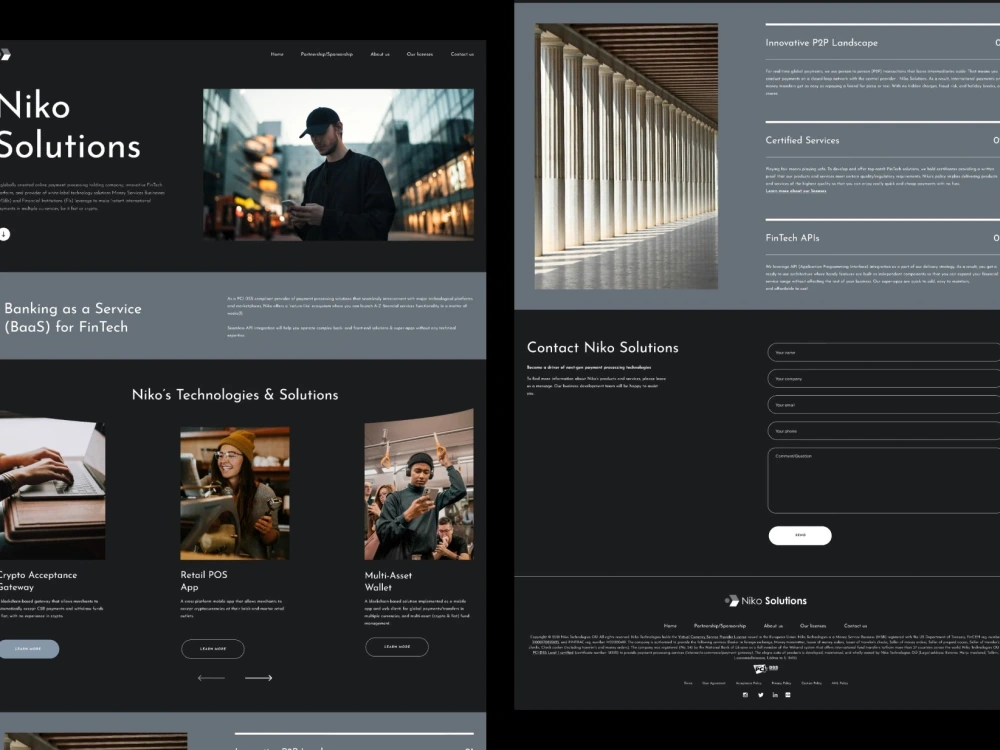The width and height of the screenshot is (1000, 750).
Task: Open Partnership/Sponsorship in top navigation
Action: point(327,54)
